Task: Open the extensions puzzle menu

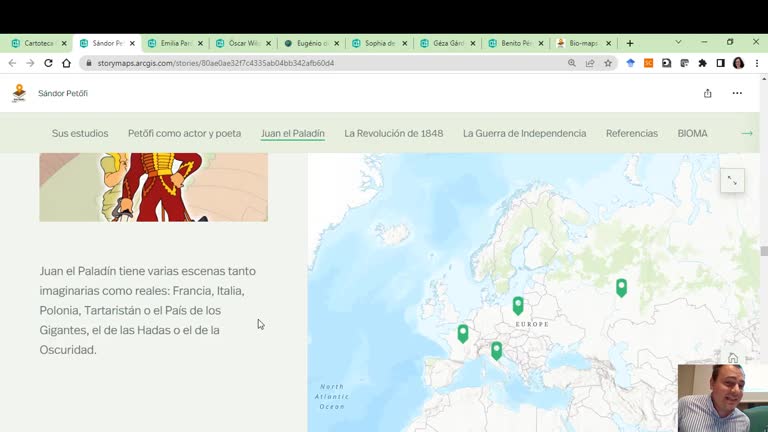Action: click(702, 63)
